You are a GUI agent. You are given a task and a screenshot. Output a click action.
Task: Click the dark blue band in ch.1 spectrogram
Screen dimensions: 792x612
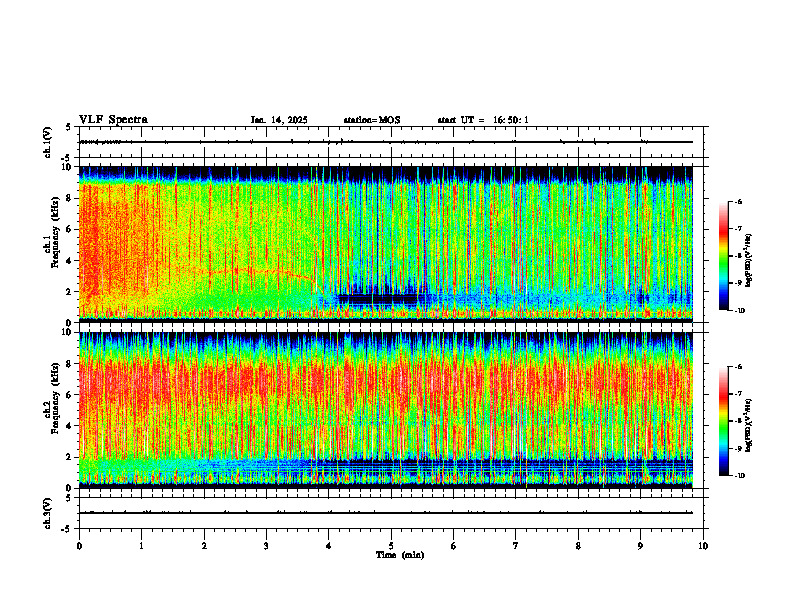377,299
